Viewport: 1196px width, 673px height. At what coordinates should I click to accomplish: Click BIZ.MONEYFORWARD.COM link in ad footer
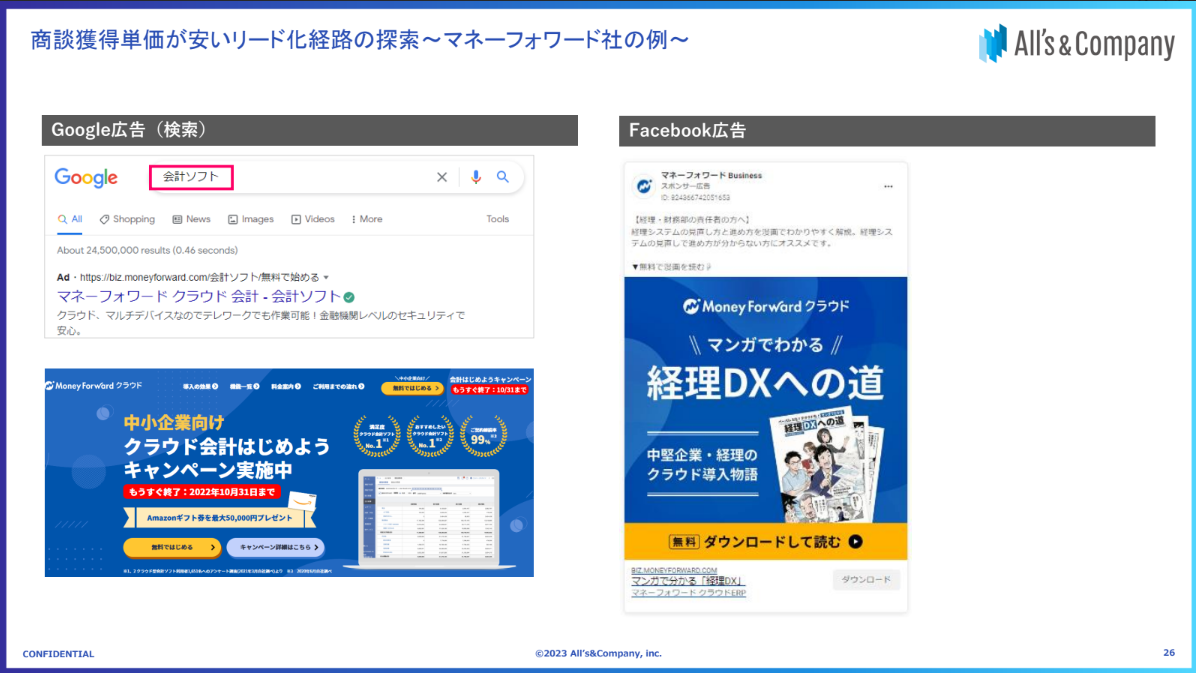pyautogui.click(x=674, y=571)
